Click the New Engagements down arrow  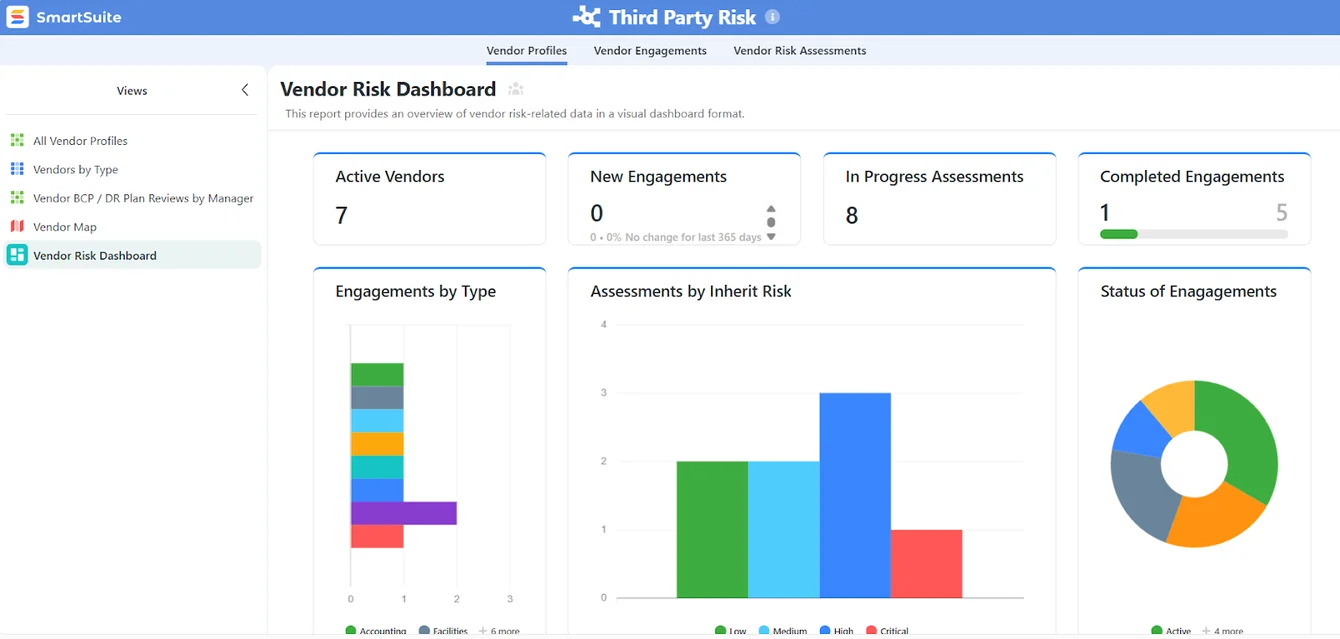[x=771, y=237]
